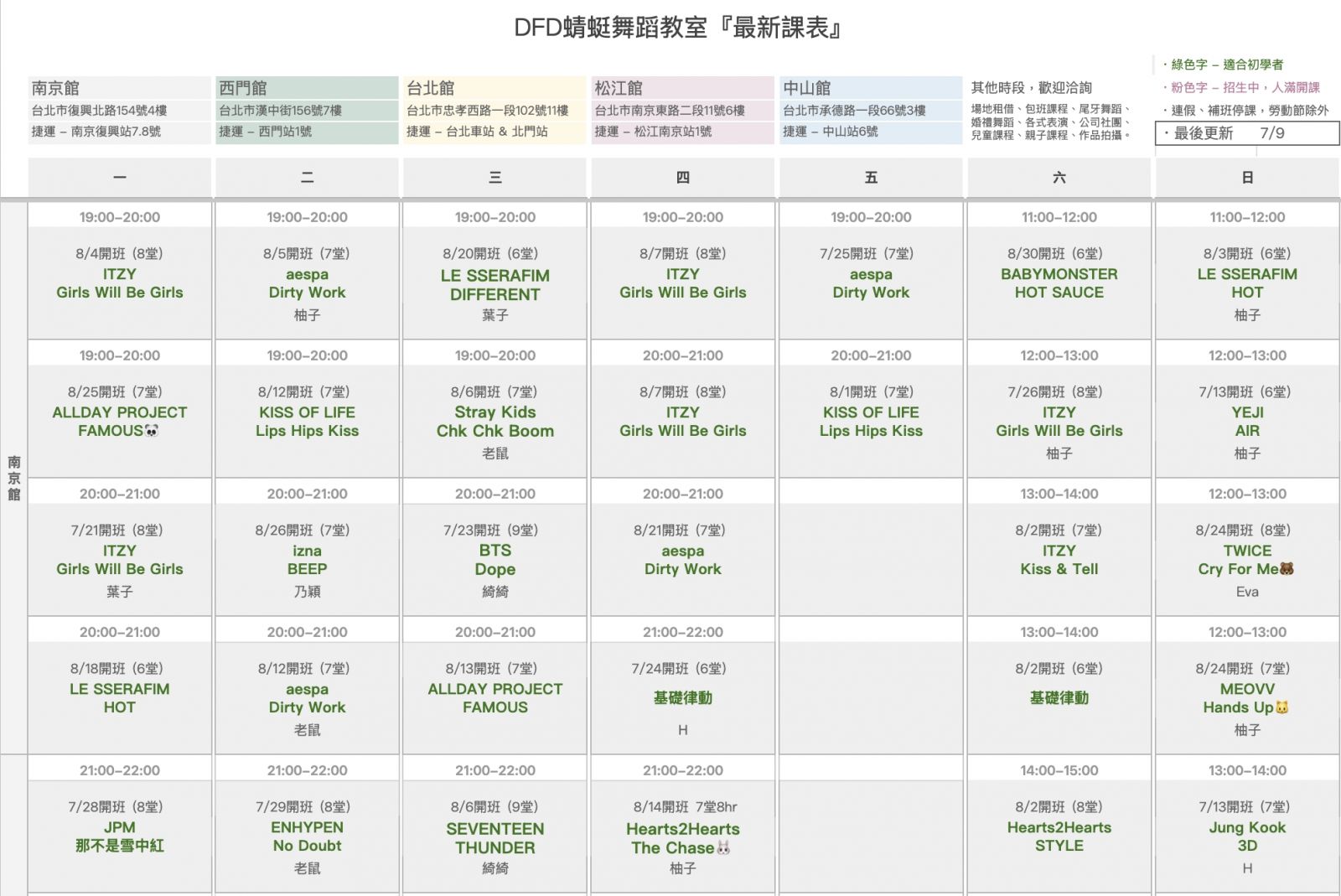Click LE SSERAFIM DIFFERENT class
Screen dimensions: 1341x896
pyautogui.click(x=495, y=285)
